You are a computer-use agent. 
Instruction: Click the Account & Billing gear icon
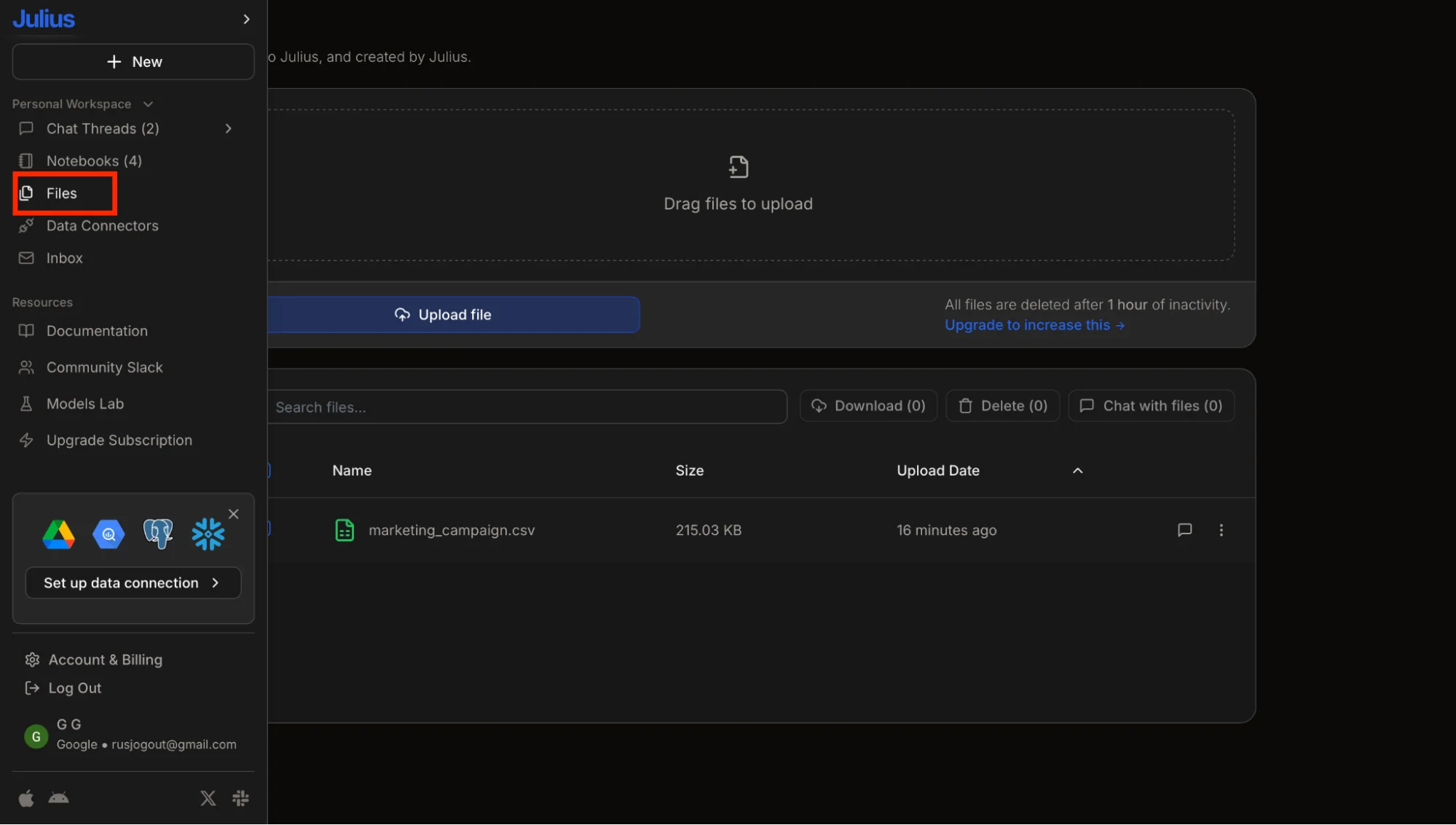click(x=32, y=660)
